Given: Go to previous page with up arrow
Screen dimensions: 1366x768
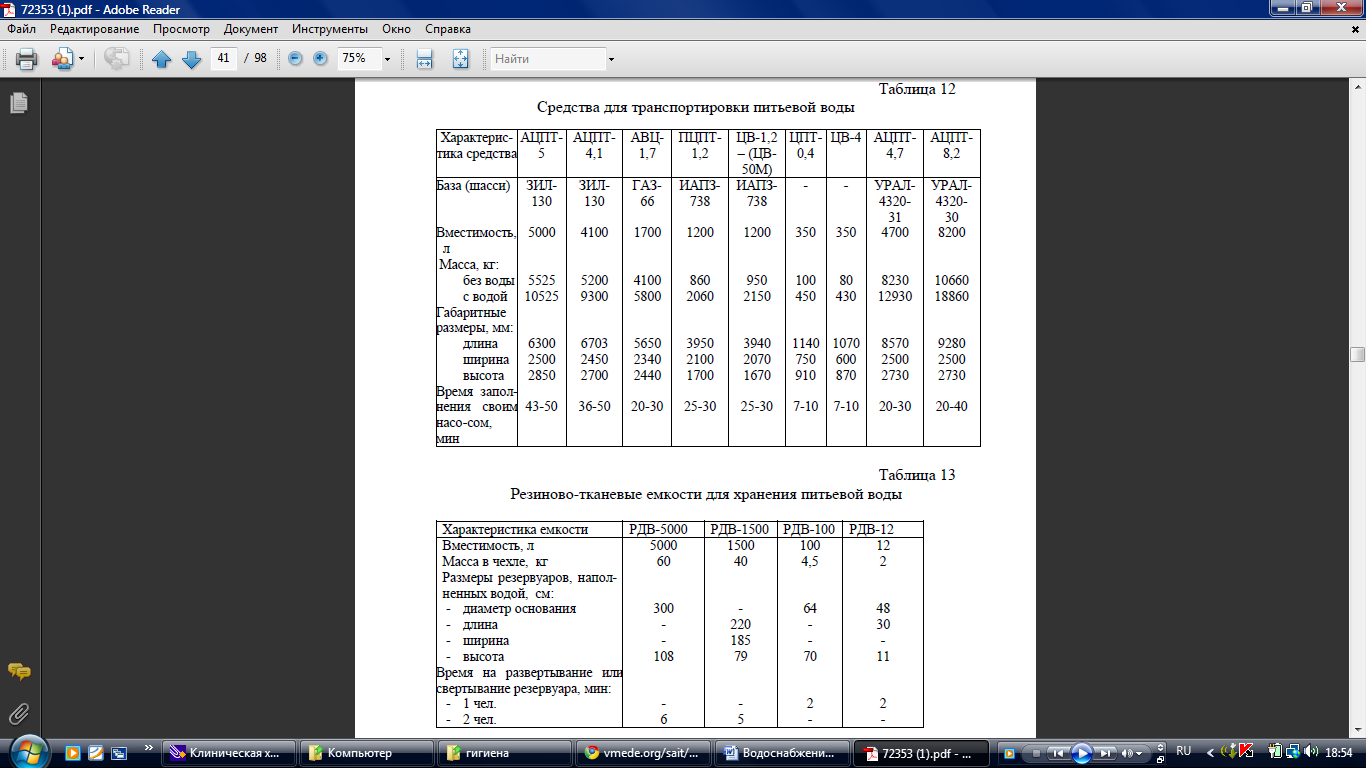Looking at the screenshot, I should pyautogui.click(x=162, y=59).
